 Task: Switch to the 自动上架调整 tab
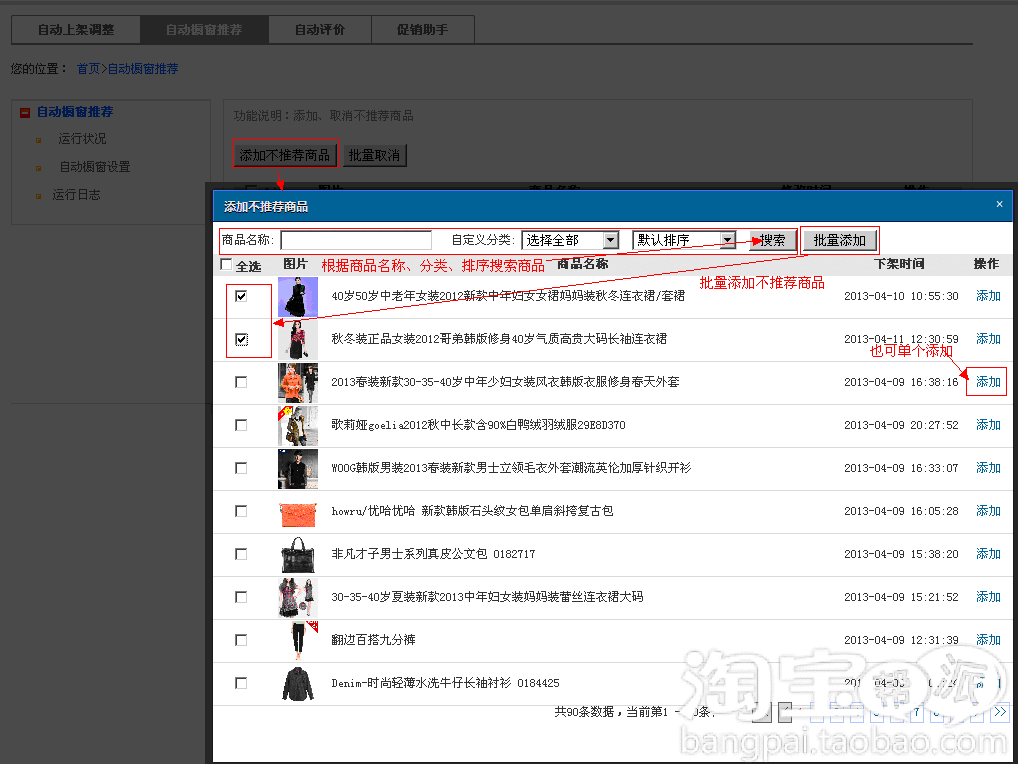click(x=76, y=30)
